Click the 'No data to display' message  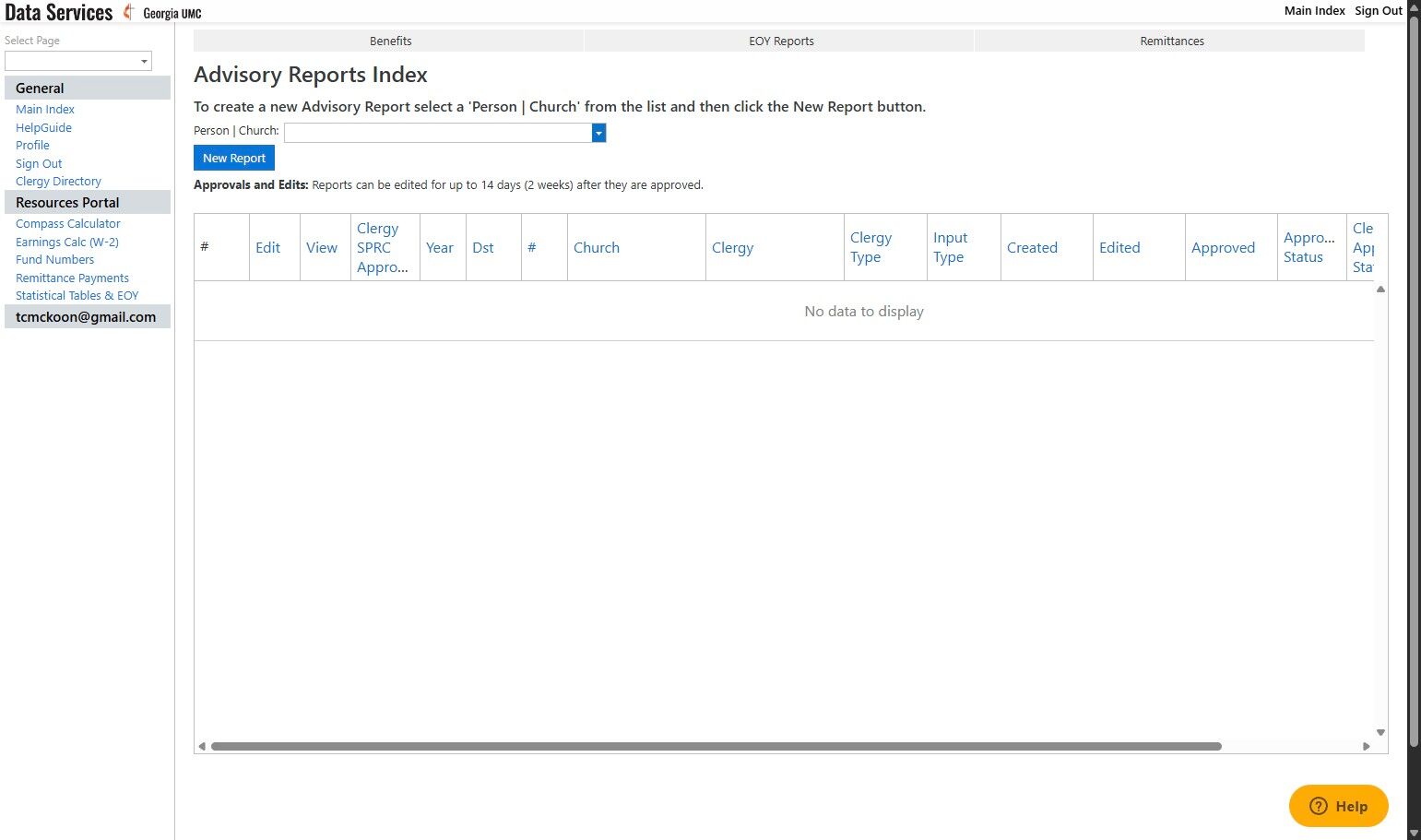point(864,311)
